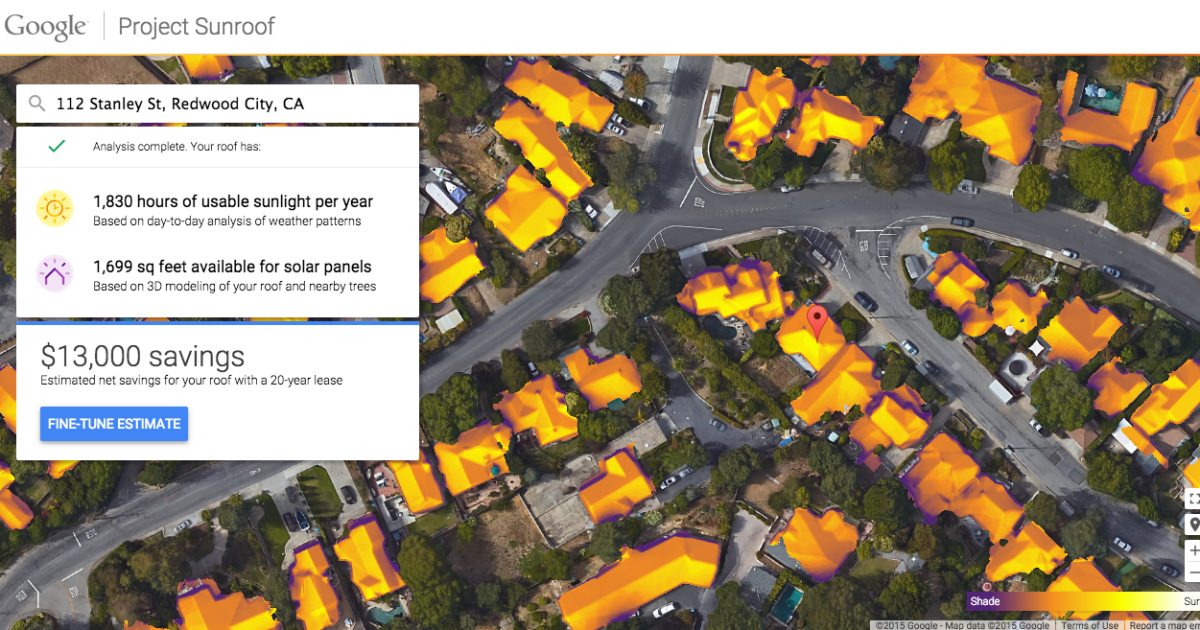
Task: Select the red map marker pin
Action: [817, 318]
